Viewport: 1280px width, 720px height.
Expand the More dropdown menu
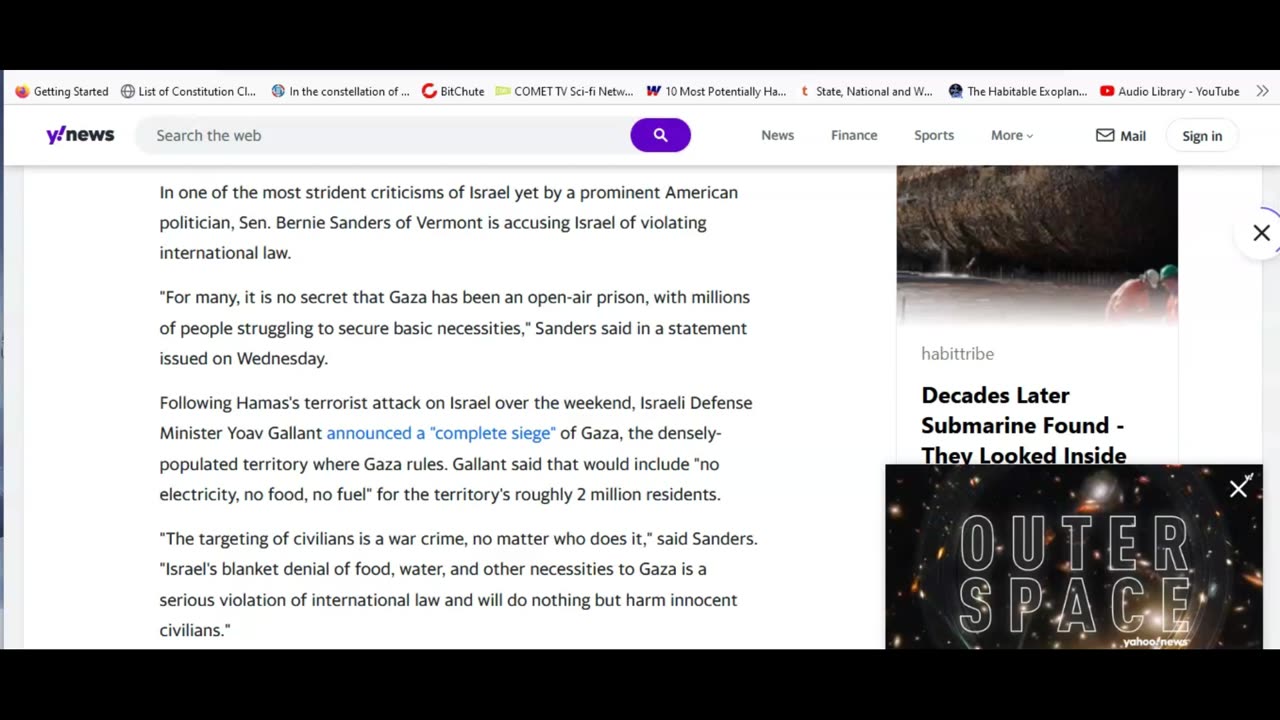click(x=1012, y=135)
